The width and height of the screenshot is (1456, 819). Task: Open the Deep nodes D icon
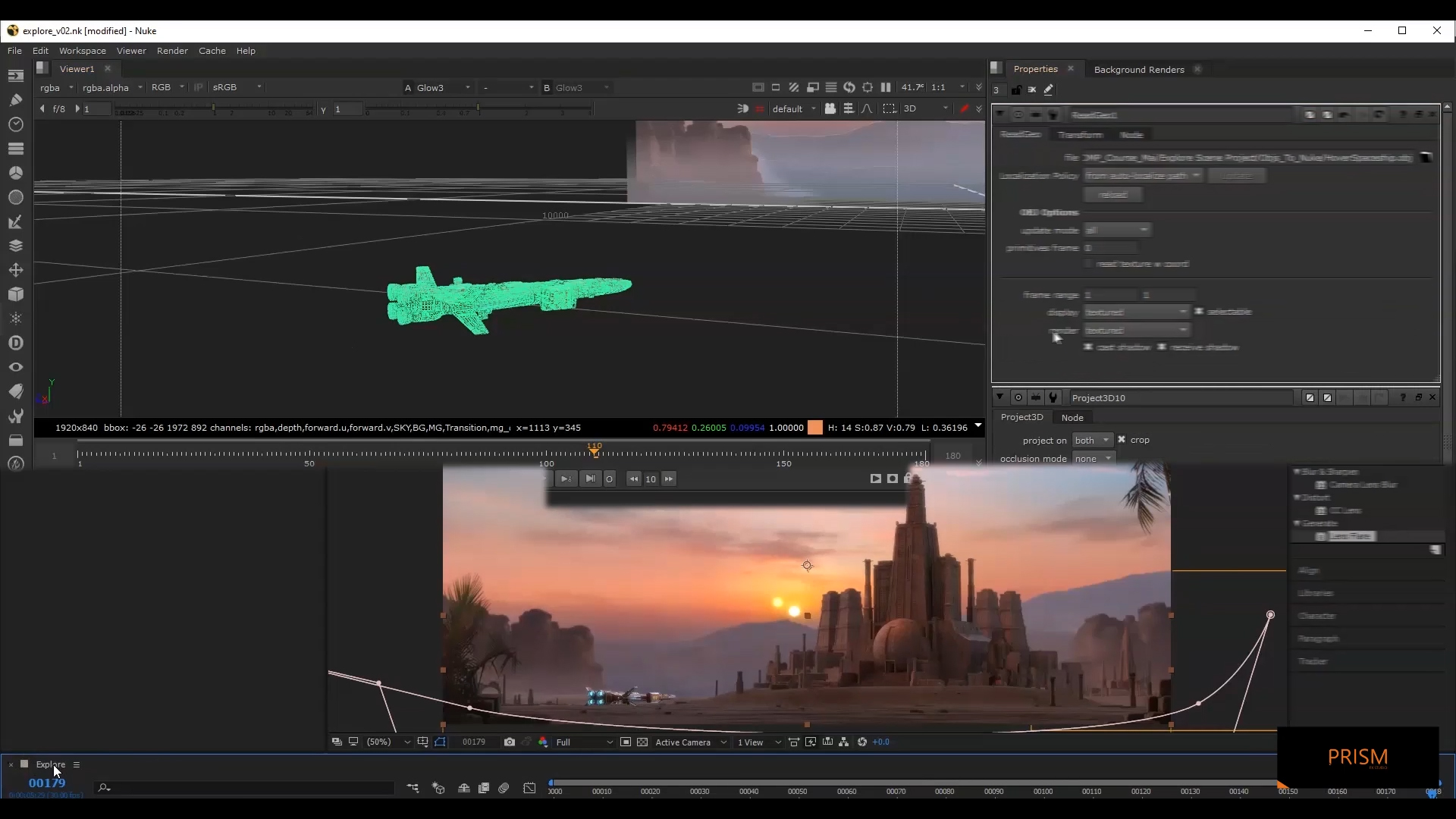pos(15,343)
